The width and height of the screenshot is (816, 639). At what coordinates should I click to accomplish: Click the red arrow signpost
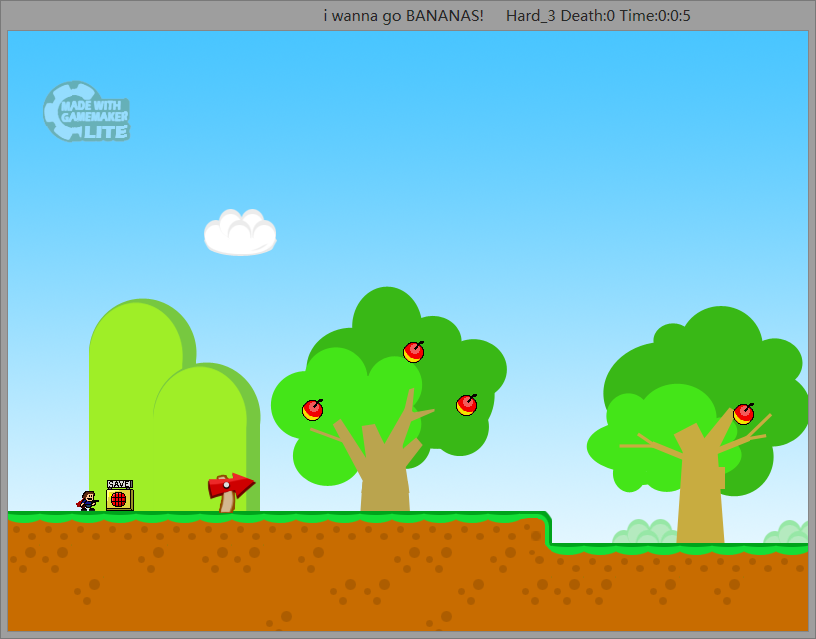(230, 489)
